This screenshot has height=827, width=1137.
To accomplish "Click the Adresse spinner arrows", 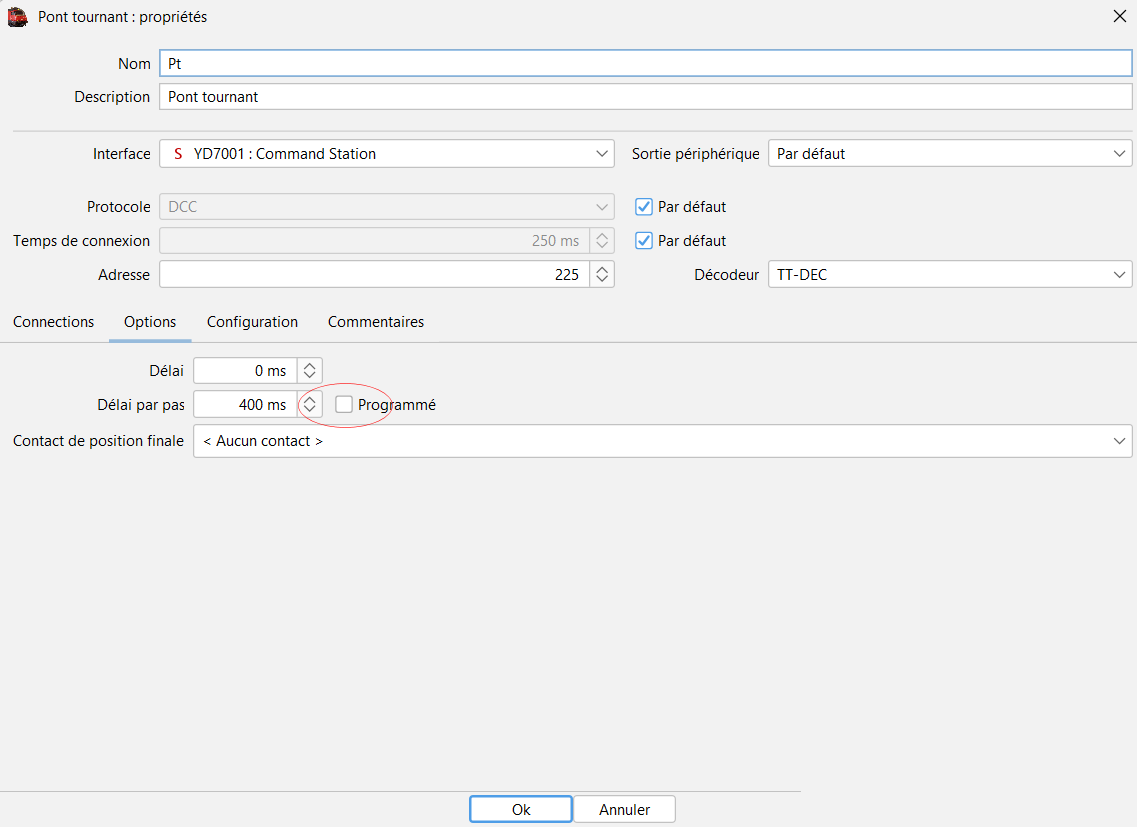I will tap(602, 274).
